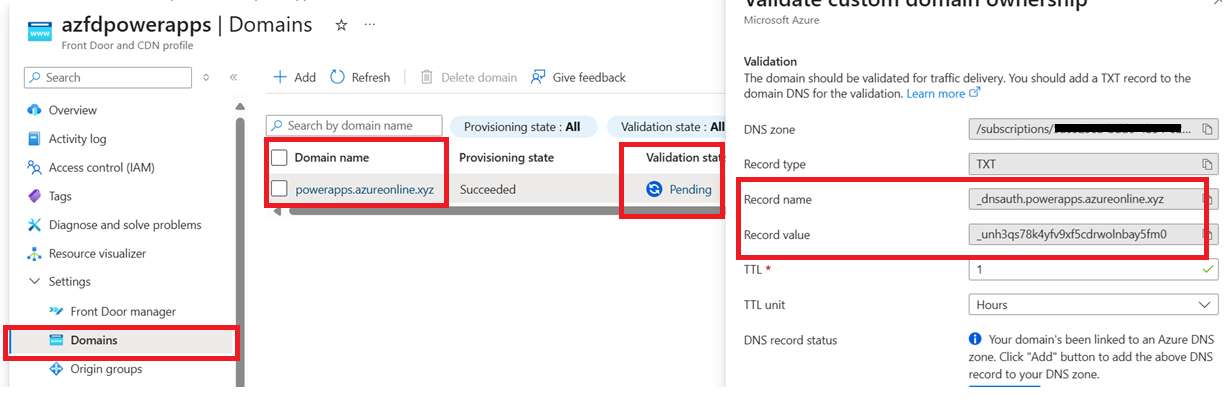This screenshot has height=404, width=1224.
Task: Click the Pending validation state link
Action: [x=691, y=189]
